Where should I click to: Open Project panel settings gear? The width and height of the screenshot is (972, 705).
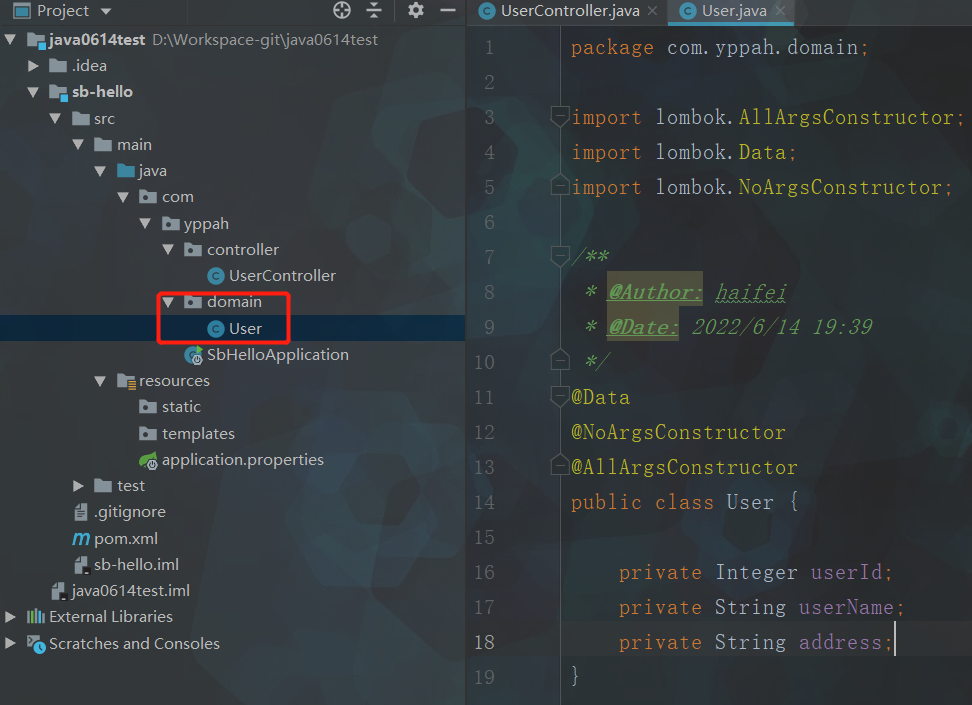[416, 11]
